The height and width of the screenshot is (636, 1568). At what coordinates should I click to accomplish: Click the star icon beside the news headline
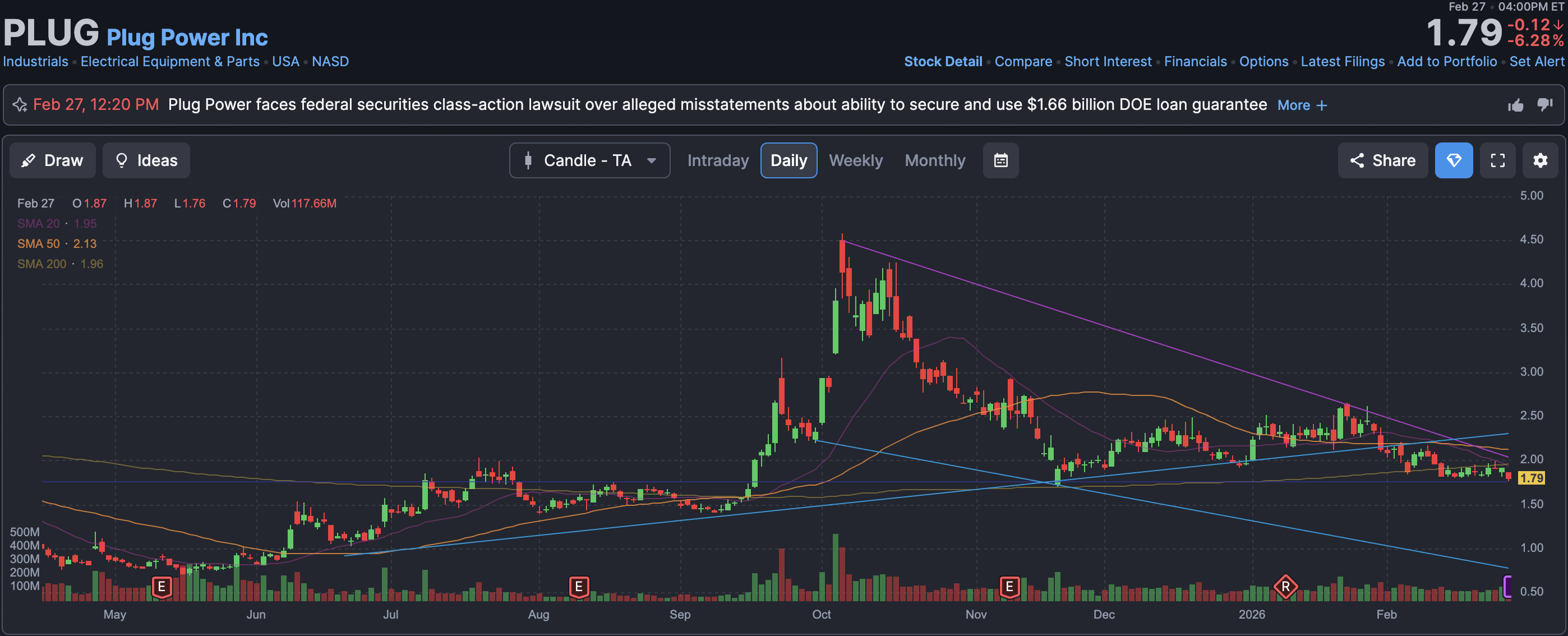(x=20, y=105)
